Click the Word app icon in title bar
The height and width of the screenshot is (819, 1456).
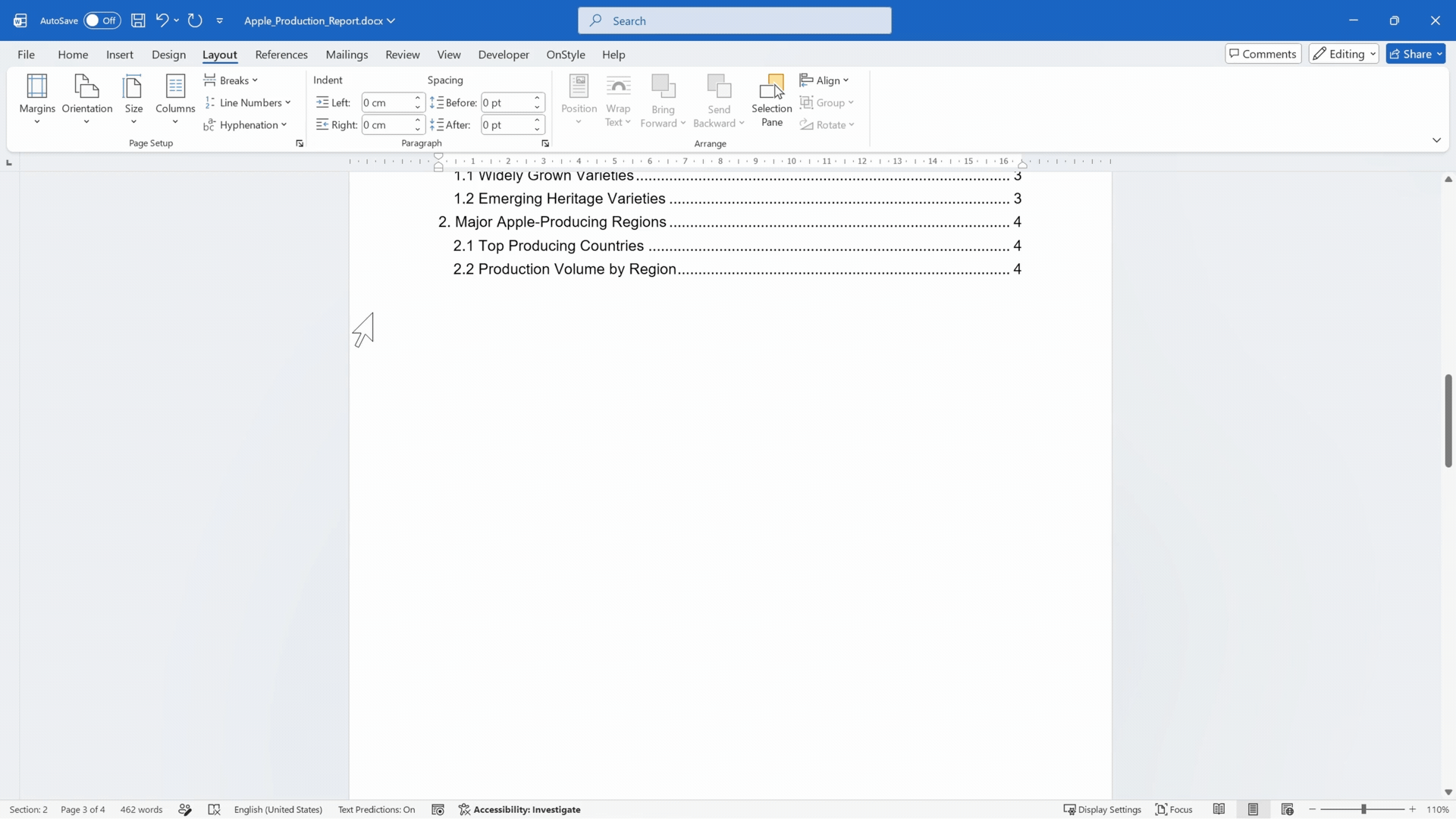point(20,20)
